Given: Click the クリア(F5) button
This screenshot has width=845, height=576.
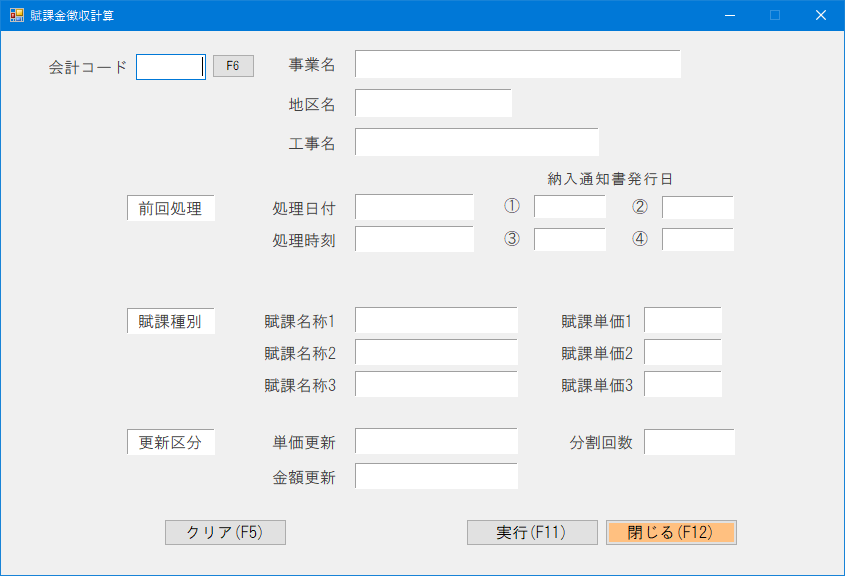Looking at the screenshot, I should pos(224,532).
